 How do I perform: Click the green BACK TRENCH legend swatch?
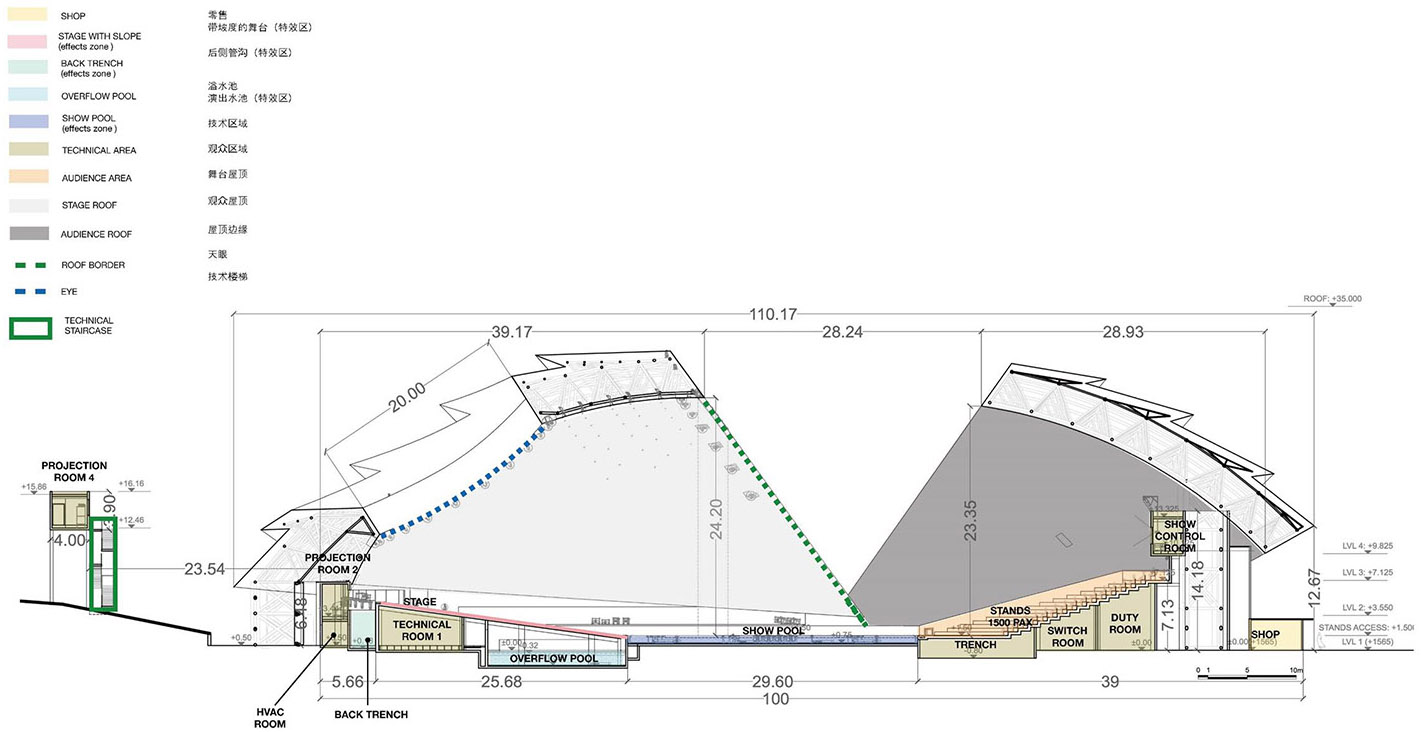[29, 69]
